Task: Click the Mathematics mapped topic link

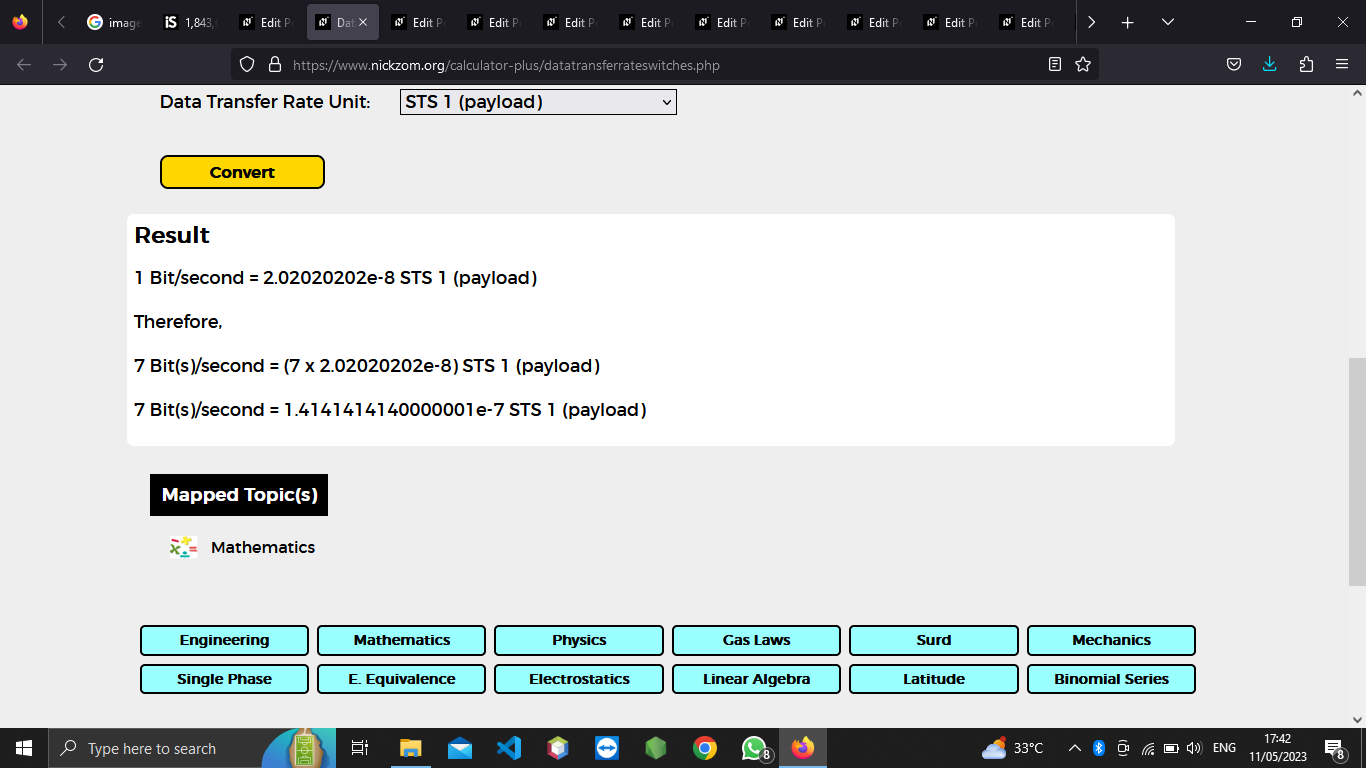Action: (263, 547)
